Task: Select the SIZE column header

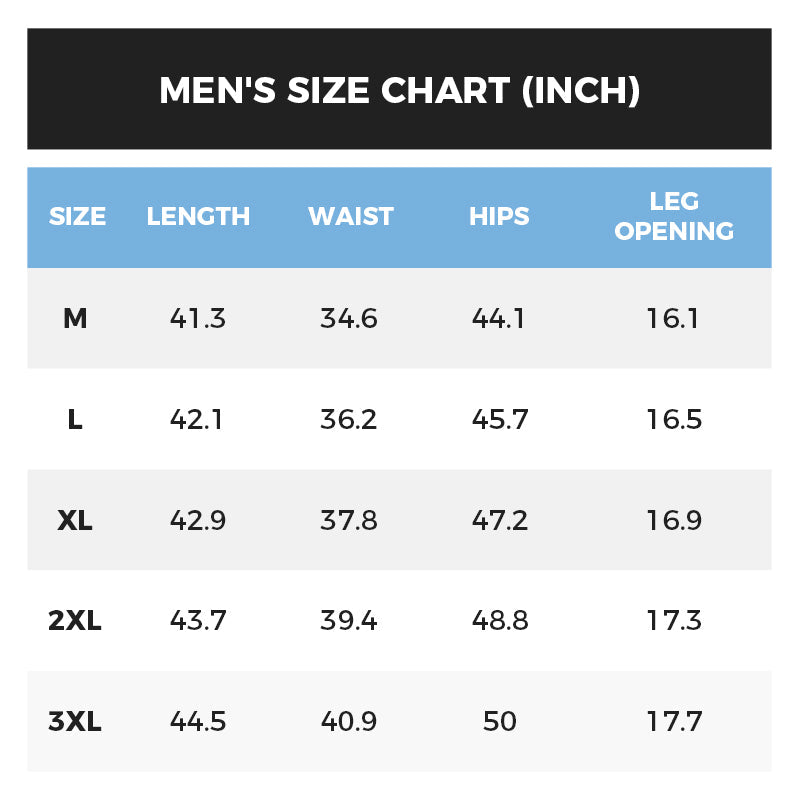Action: (77, 216)
